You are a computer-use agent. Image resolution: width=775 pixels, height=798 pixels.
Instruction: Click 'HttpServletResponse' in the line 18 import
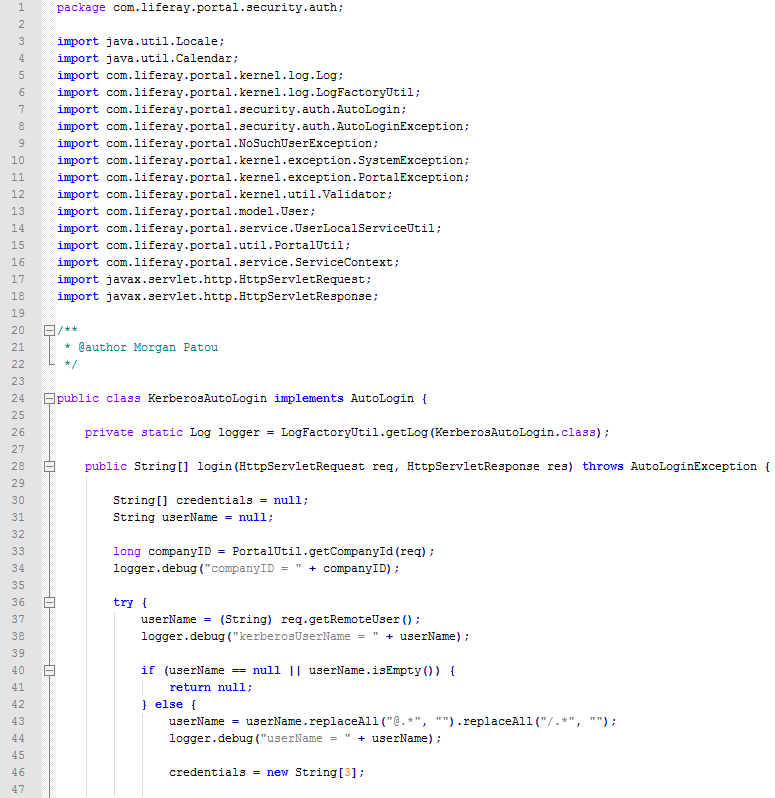tap(305, 297)
